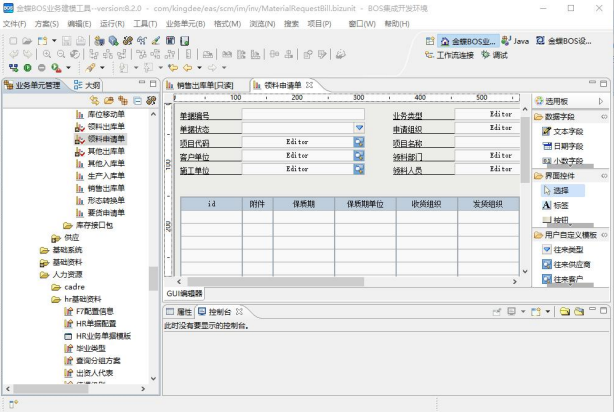Viewport: 615px width, 414px height.
Task: Open the run configurations dropdown arrow
Action: pos(68,68)
